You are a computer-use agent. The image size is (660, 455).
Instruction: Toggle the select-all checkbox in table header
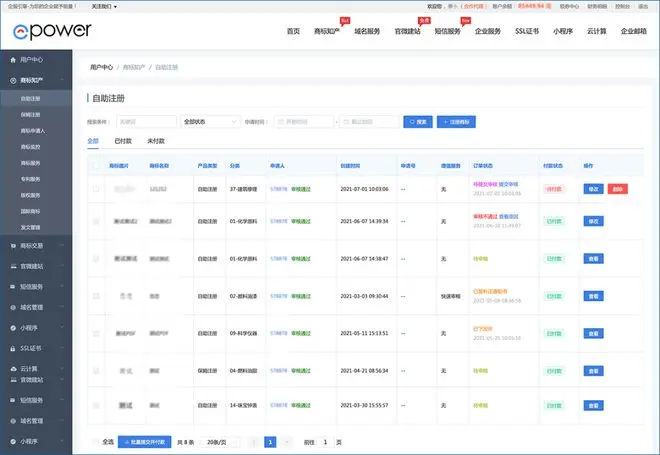click(96, 165)
